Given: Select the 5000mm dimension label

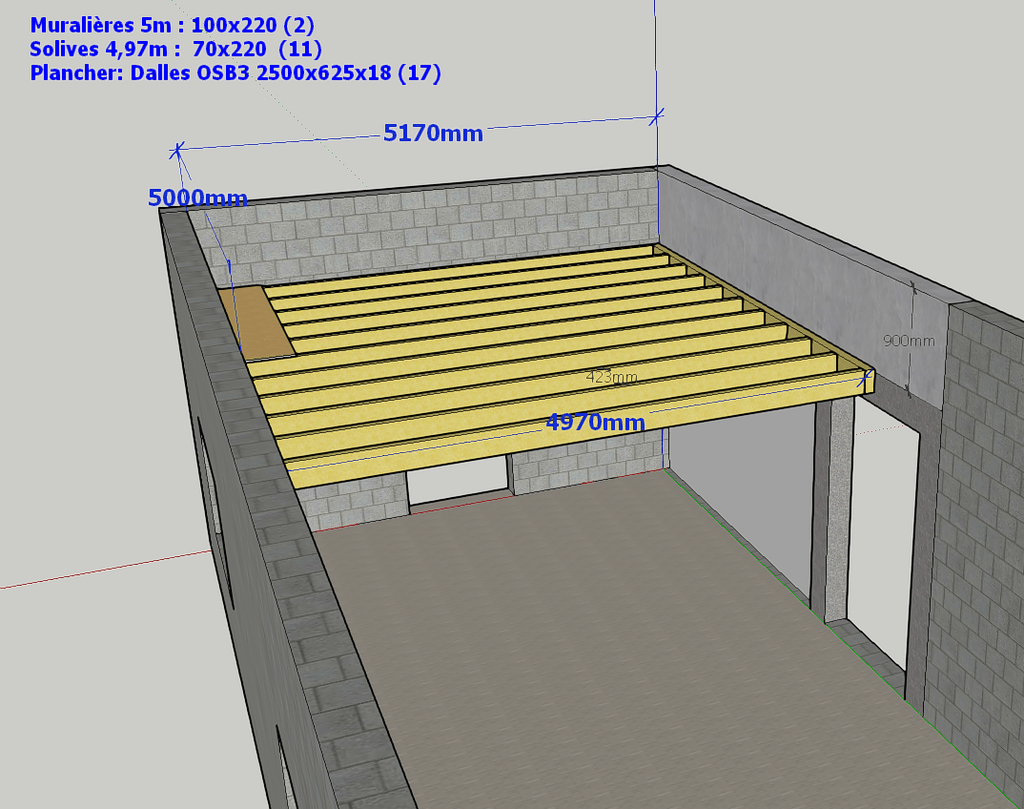Looking at the screenshot, I should point(198,197).
